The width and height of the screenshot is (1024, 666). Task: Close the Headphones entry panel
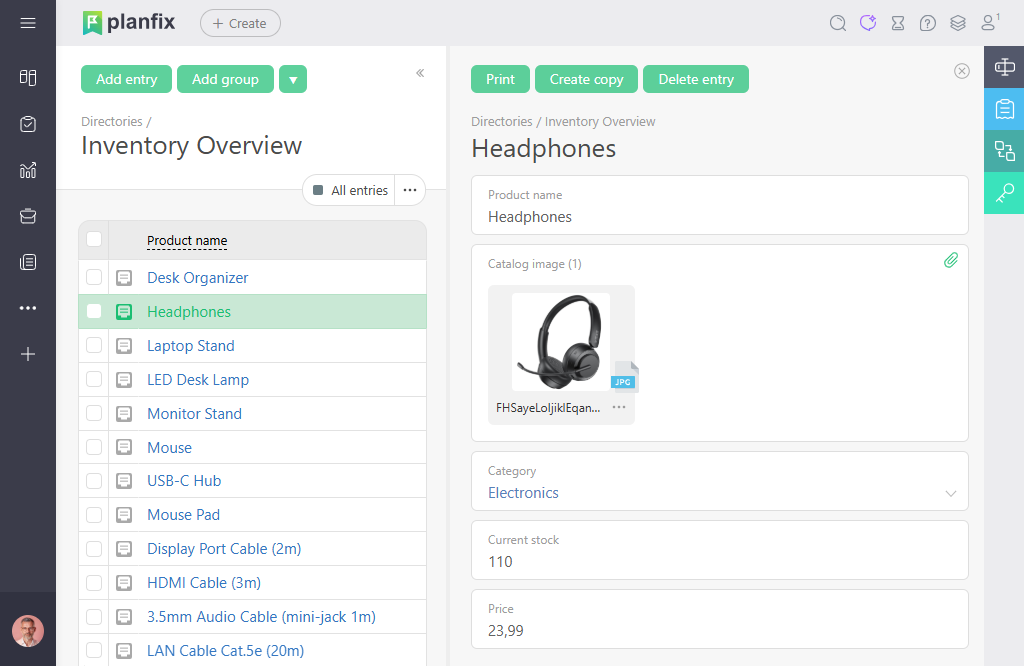click(x=961, y=71)
